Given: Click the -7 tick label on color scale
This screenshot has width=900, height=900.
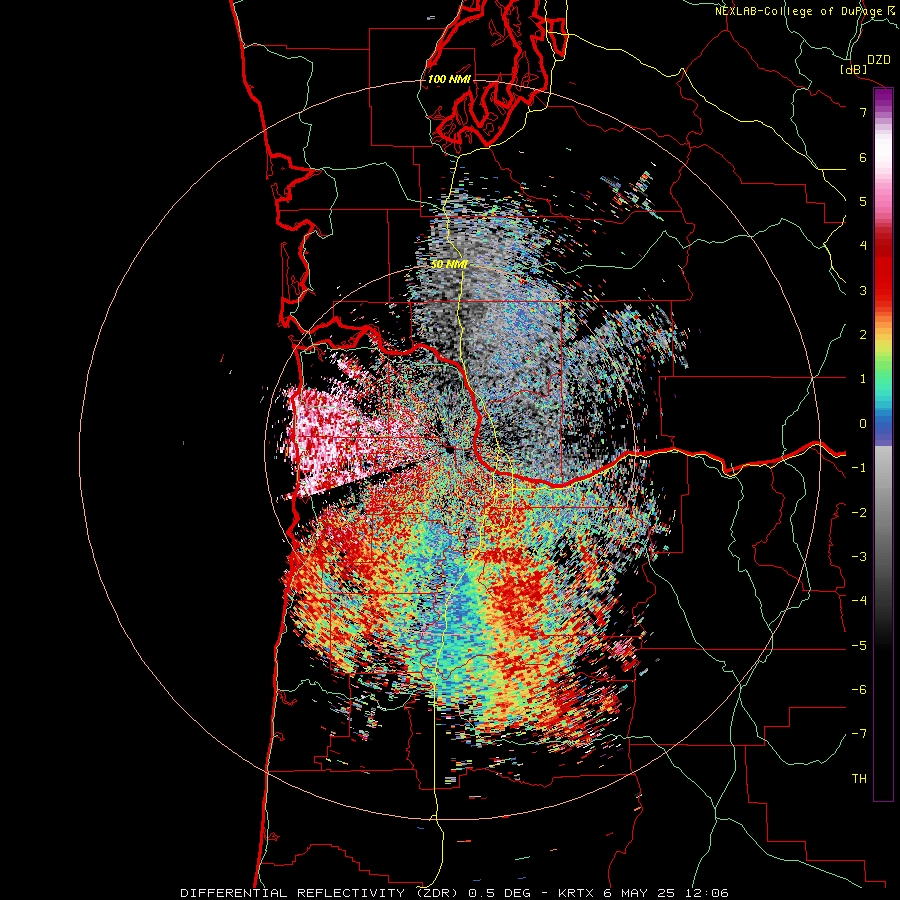Looking at the screenshot, I should coord(859,734).
